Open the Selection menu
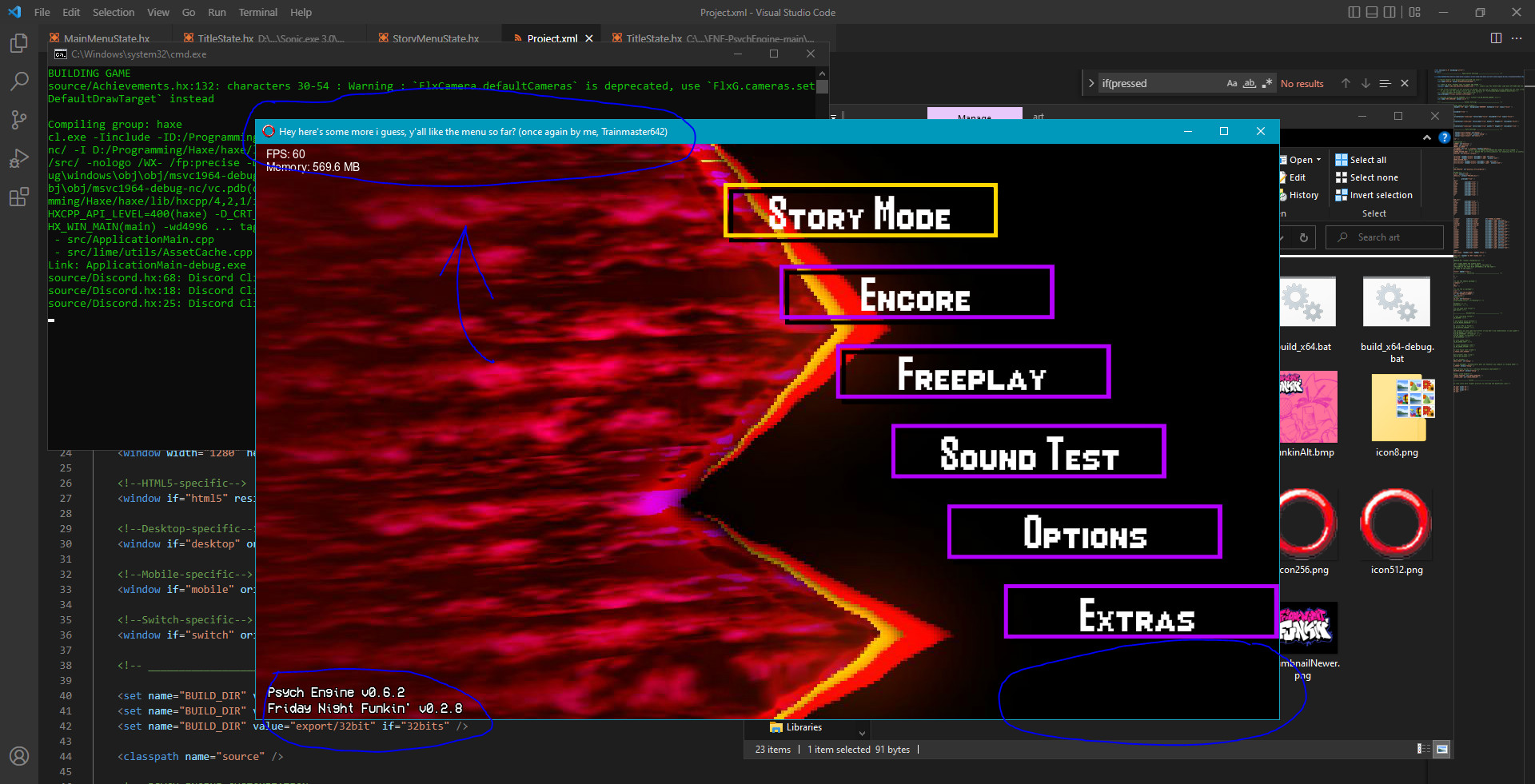 pyautogui.click(x=114, y=12)
